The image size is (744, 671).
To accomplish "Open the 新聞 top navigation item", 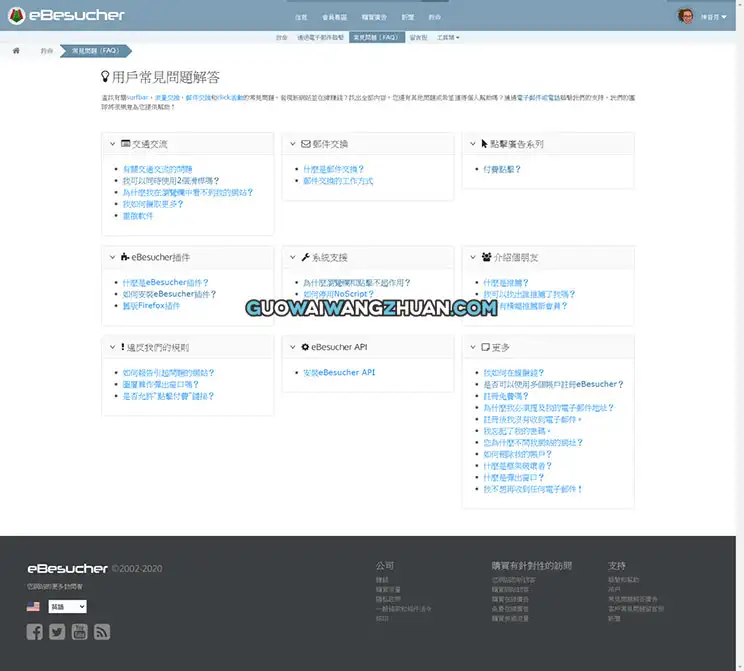I will pyautogui.click(x=408, y=17).
